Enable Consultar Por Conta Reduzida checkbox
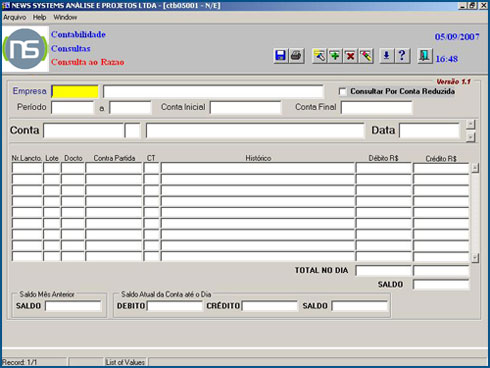This screenshot has width=490, height=368. point(342,91)
